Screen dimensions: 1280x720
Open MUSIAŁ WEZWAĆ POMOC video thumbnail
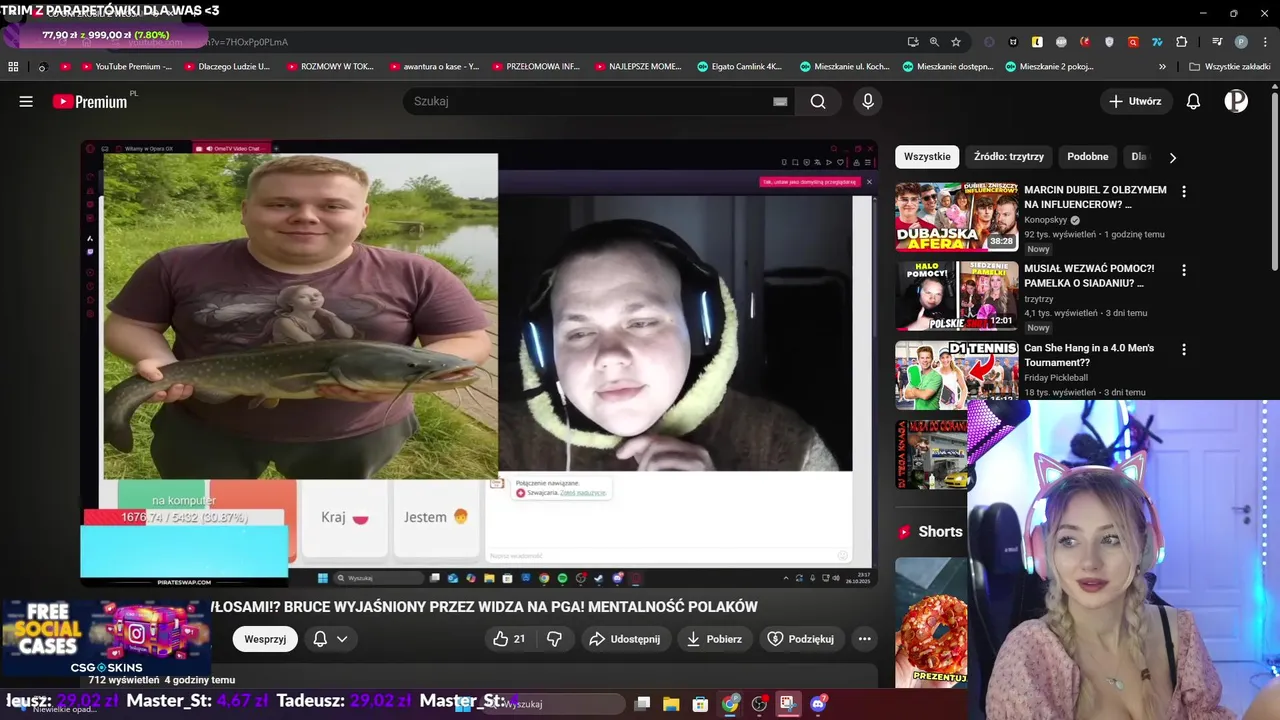point(956,296)
